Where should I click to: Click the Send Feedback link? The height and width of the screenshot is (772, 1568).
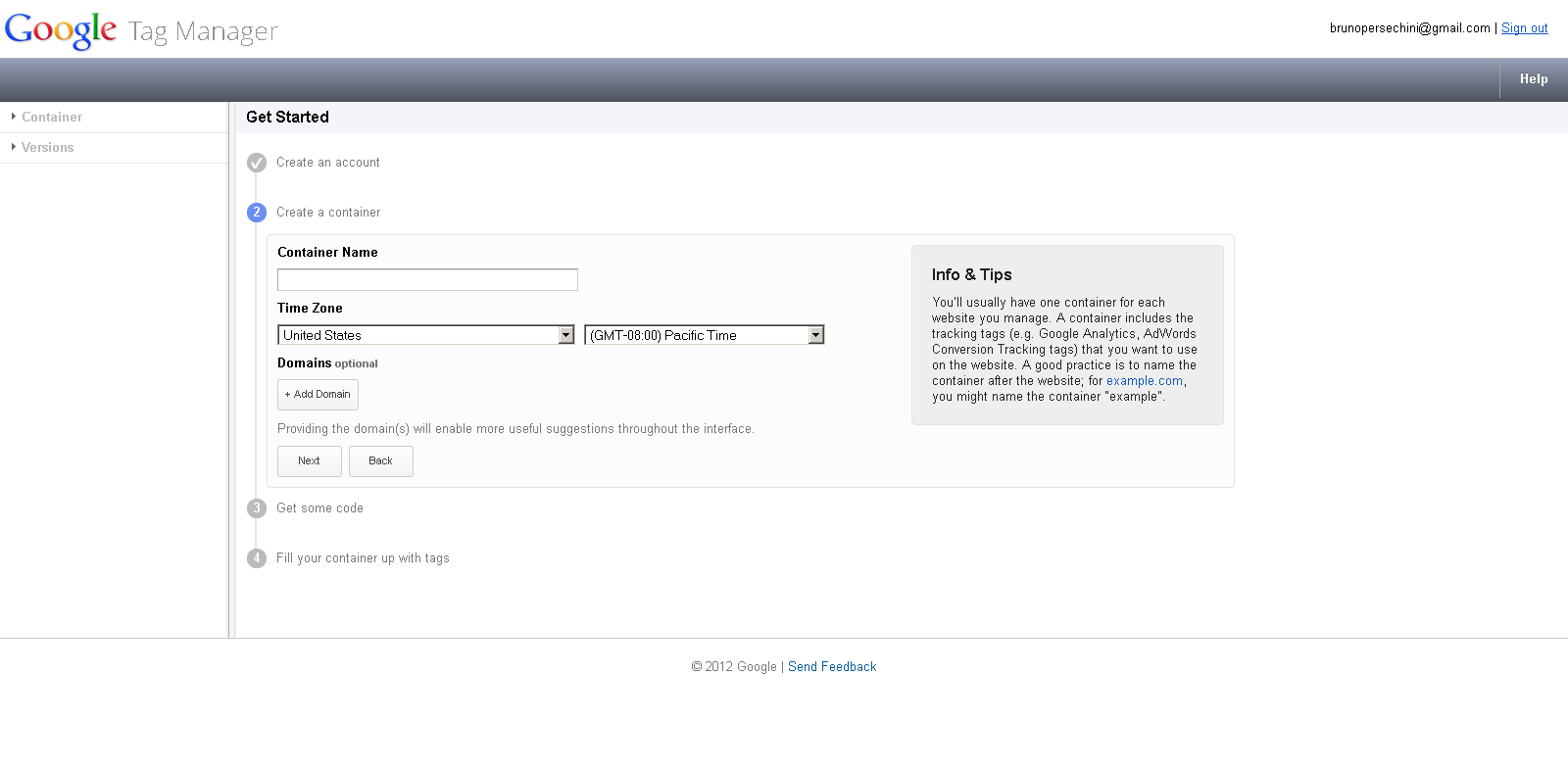[x=832, y=667]
